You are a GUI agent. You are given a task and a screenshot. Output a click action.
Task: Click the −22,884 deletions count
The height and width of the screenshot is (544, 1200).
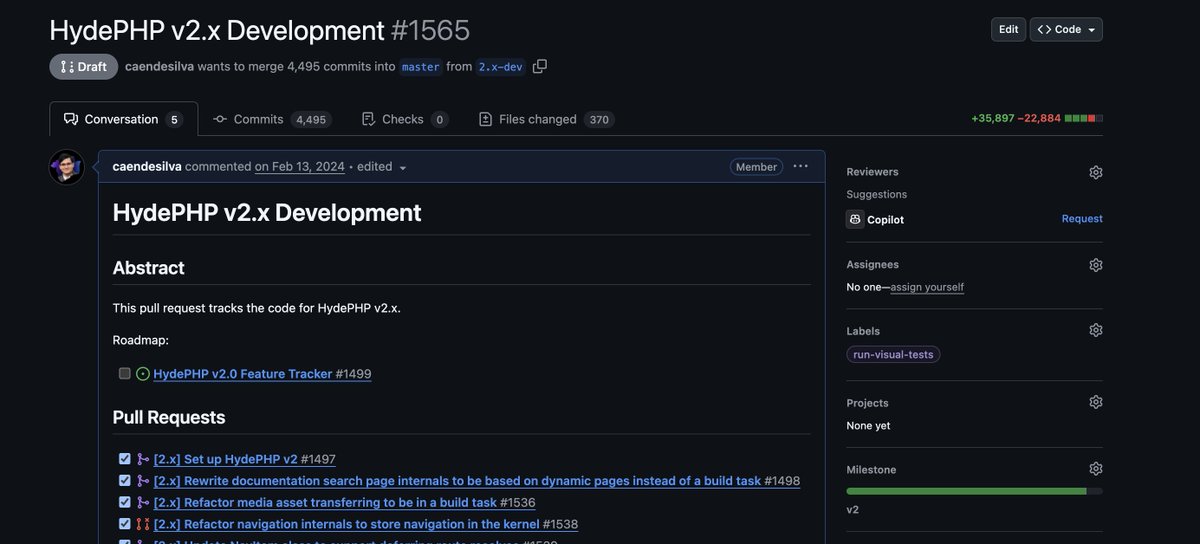coord(1039,119)
